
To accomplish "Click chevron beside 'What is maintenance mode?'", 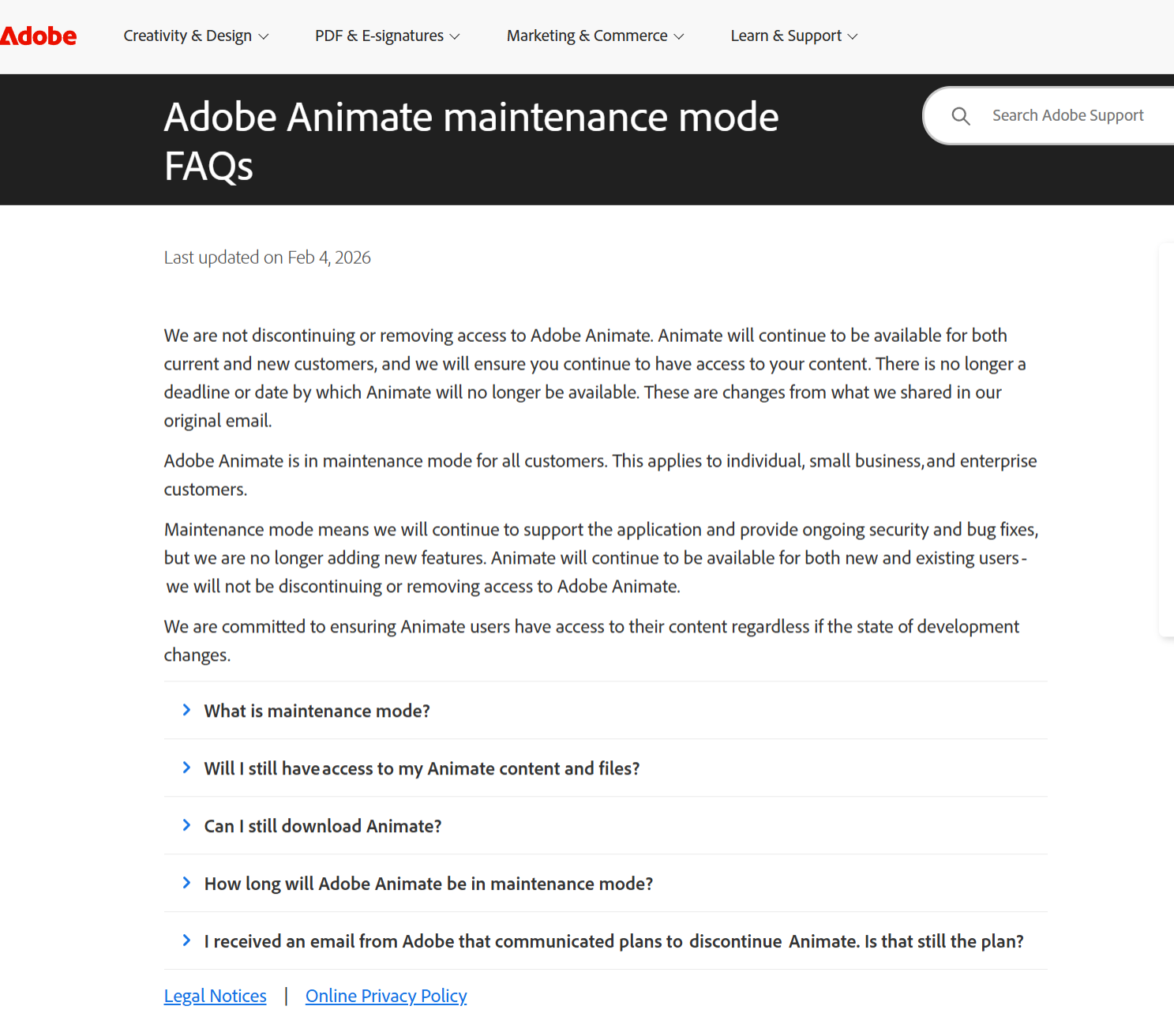I will click(x=186, y=710).
